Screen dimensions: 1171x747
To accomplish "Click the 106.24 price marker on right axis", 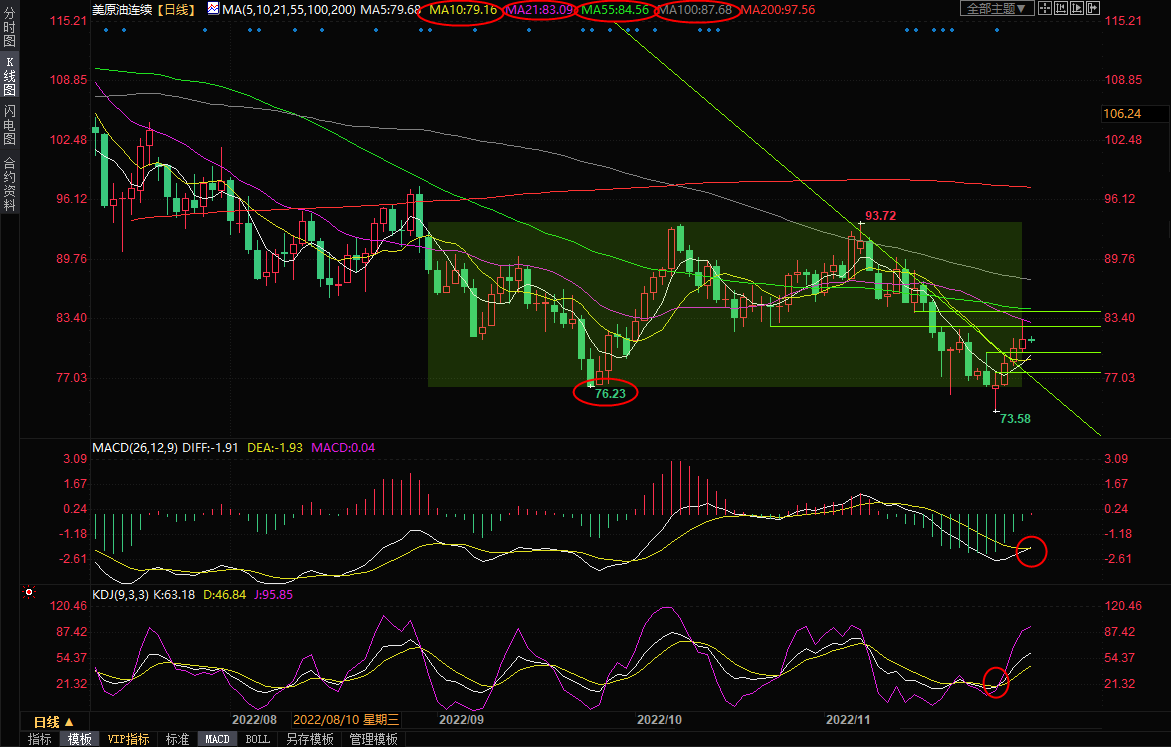I will 1120,114.
